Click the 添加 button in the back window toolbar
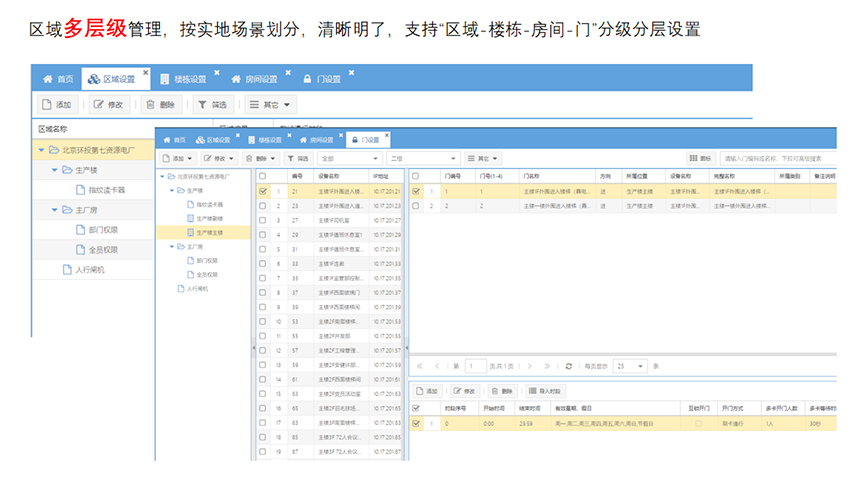The image size is (865, 489). click(x=57, y=104)
